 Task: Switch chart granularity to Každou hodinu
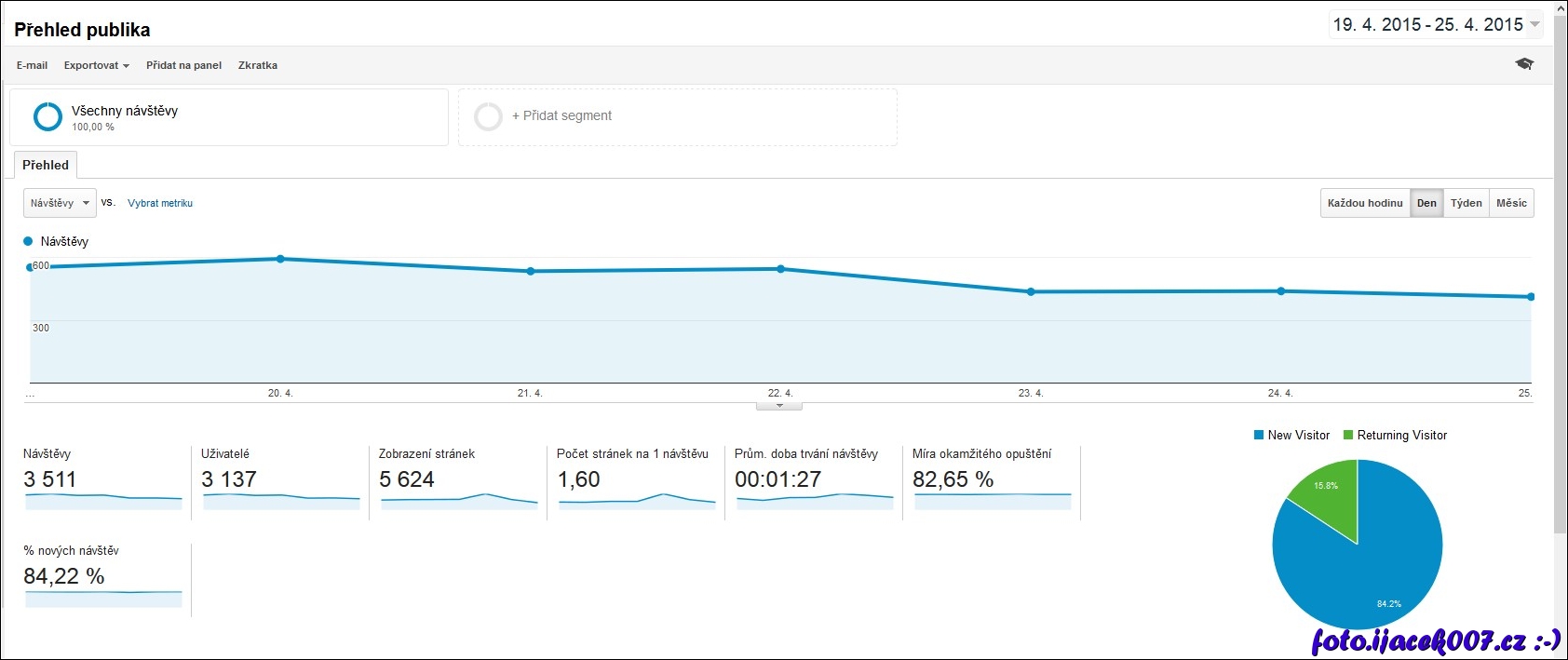click(1365, 203)
